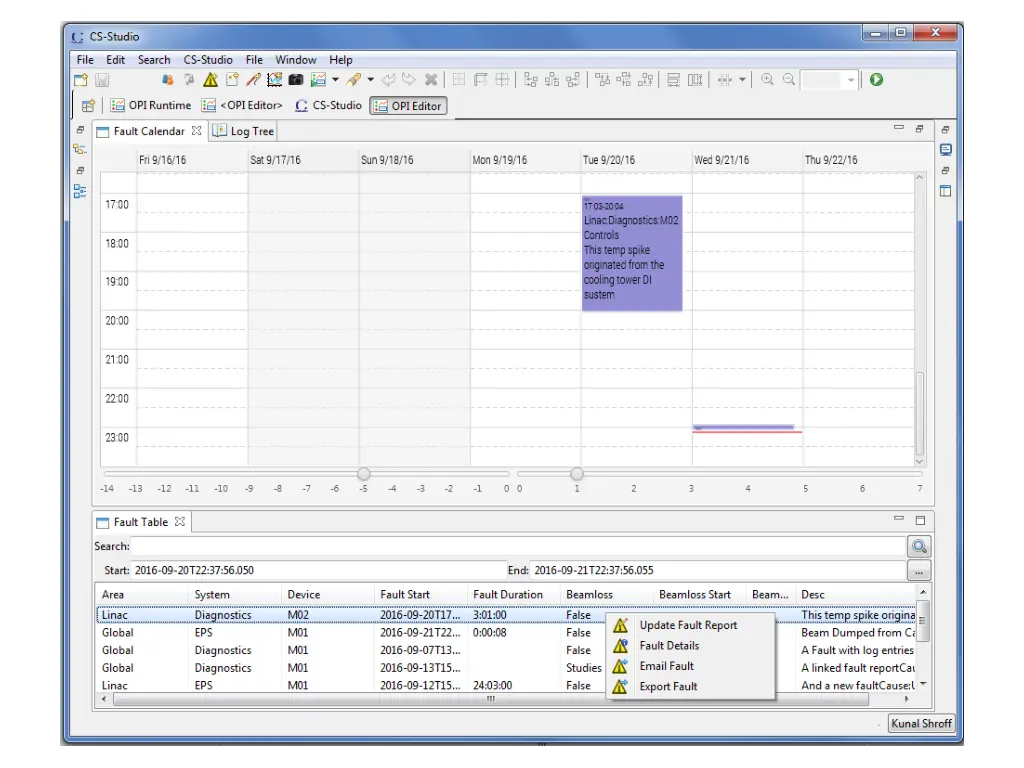Click the yellow warning triangle toolbar icon
Image resolution: width=1024 pixels, height=768 pixels.
(x=210, y=80)
